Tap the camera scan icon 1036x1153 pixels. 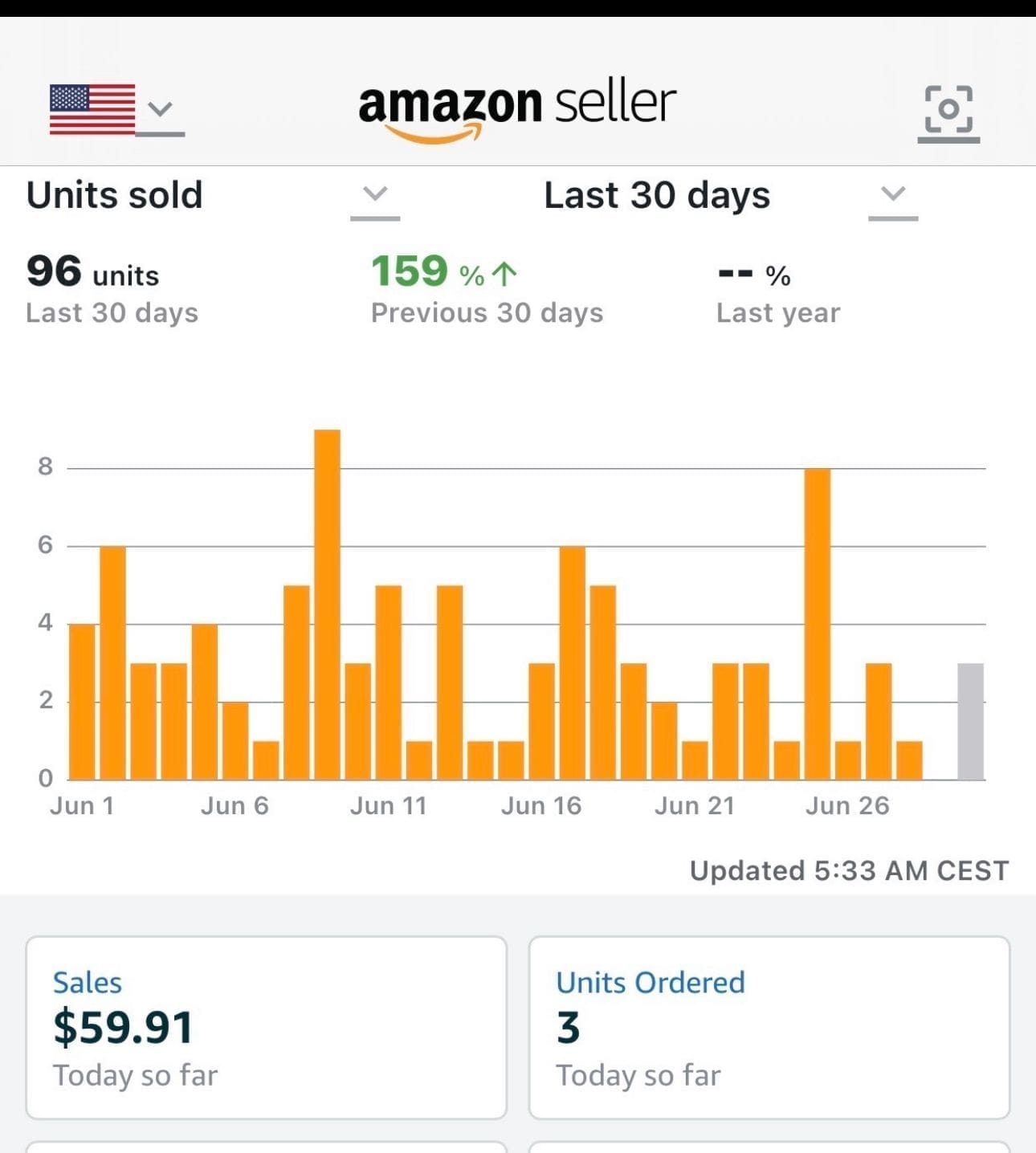948,110
